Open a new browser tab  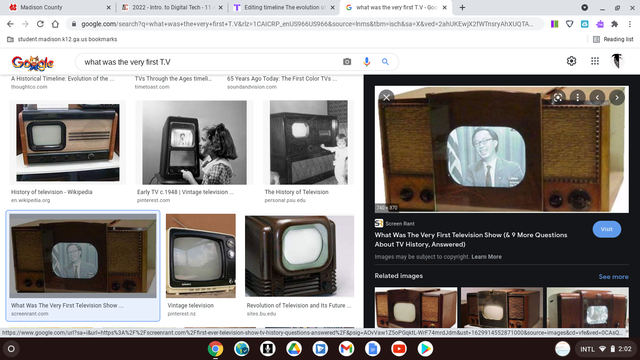(462, 7)
